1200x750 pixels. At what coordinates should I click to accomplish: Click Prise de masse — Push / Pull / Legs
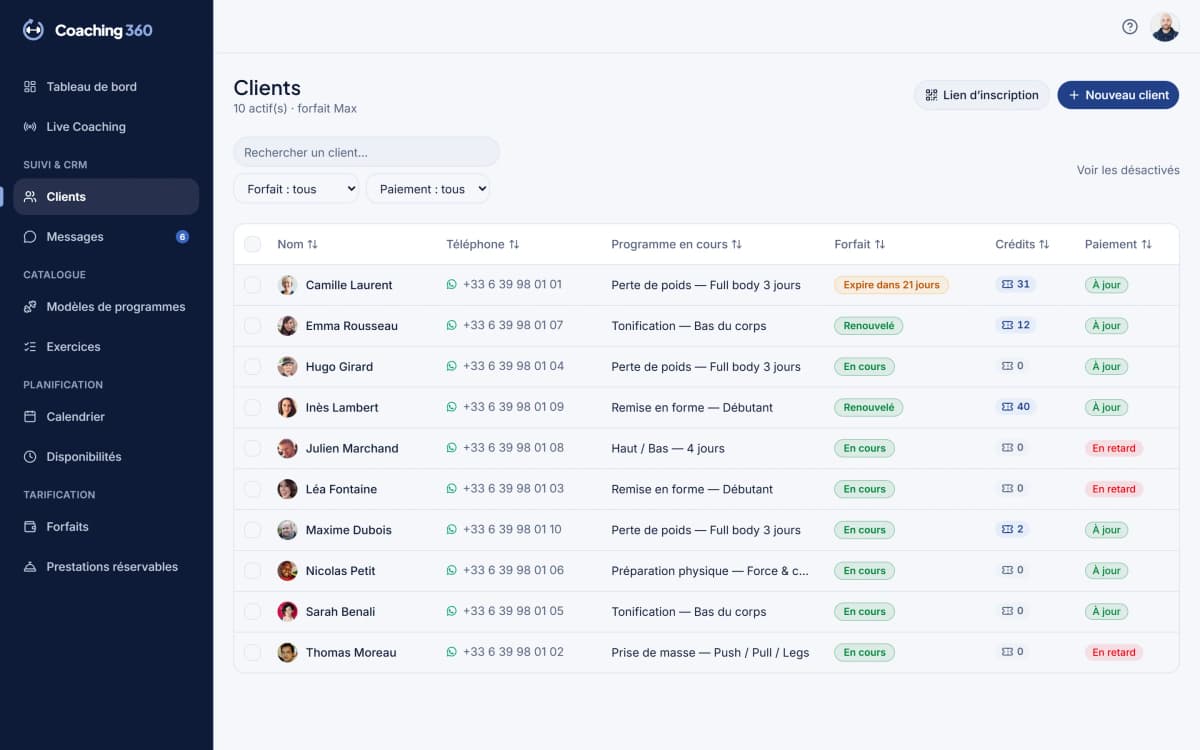click(710, 652)
